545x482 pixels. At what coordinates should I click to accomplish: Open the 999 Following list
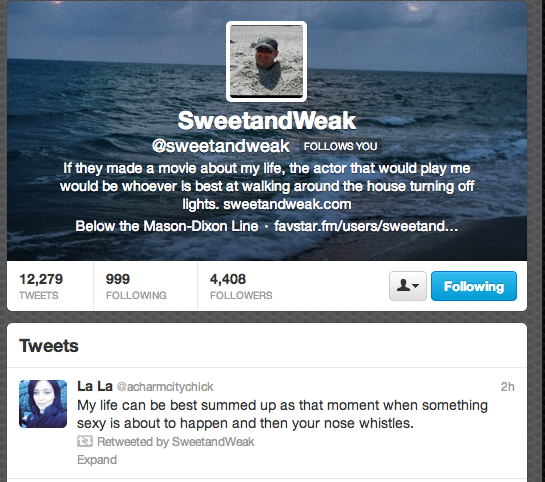point(136,286)
